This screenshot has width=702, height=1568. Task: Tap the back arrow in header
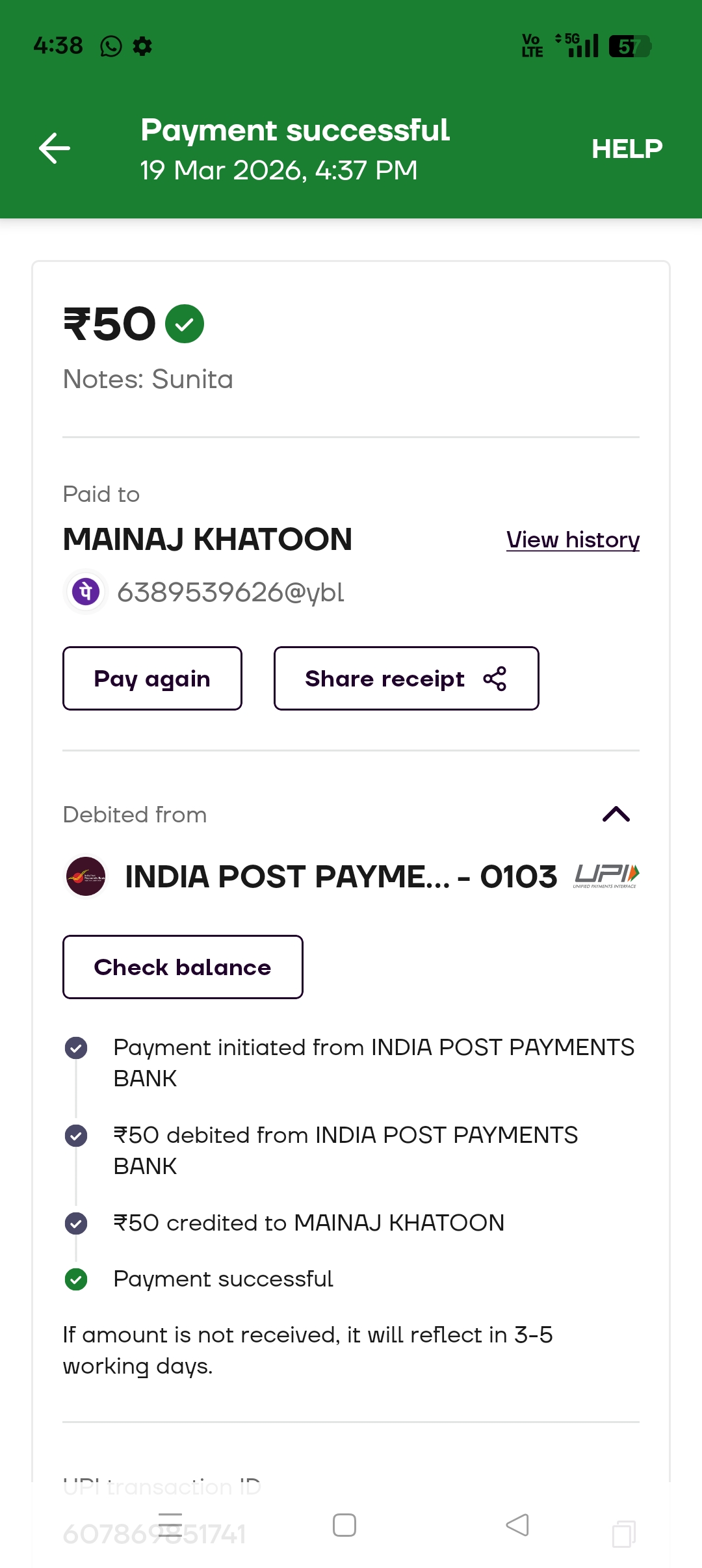(x=55, y=148)
